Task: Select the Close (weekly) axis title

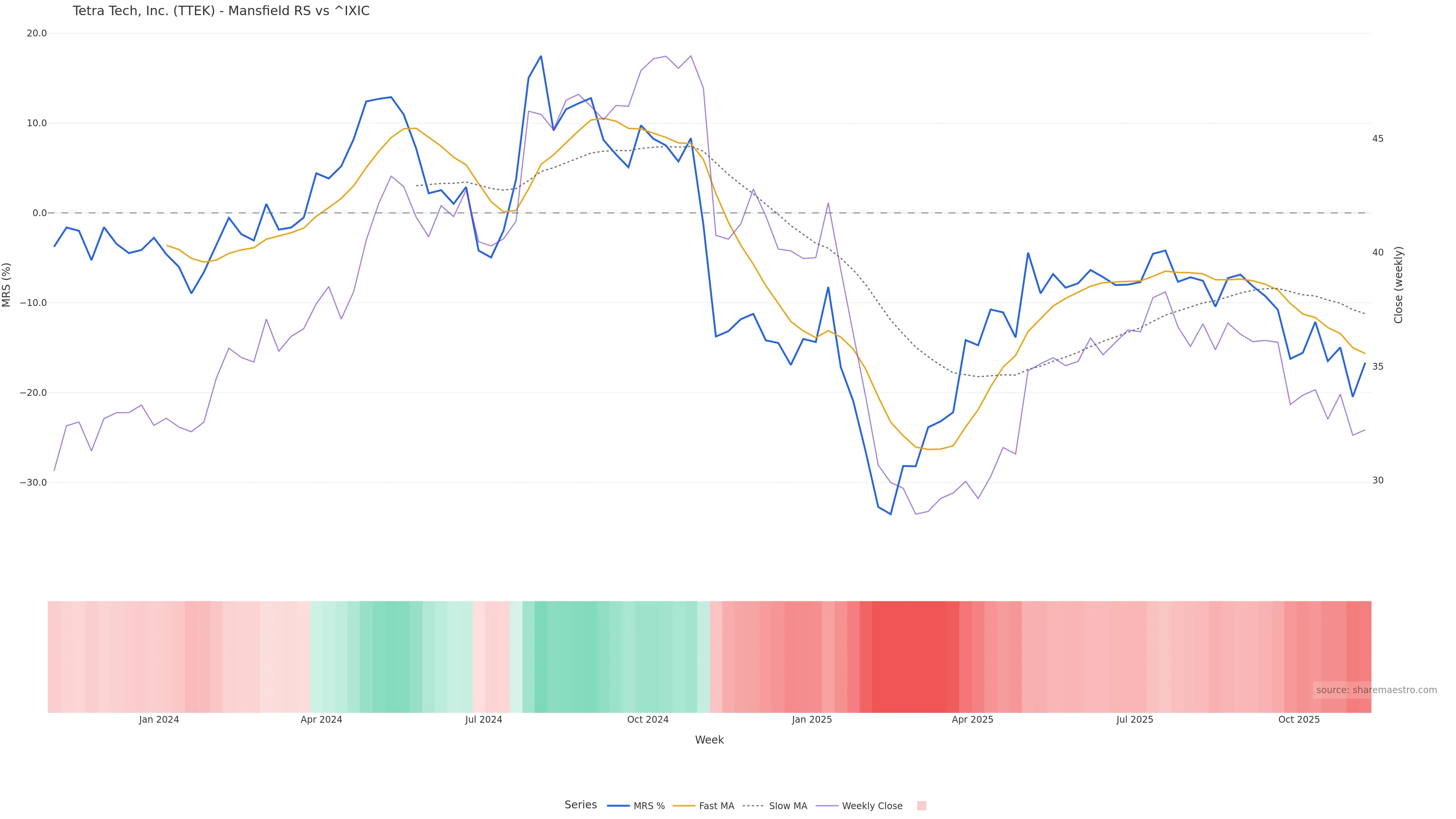Action: click(x=1398, y=285)
